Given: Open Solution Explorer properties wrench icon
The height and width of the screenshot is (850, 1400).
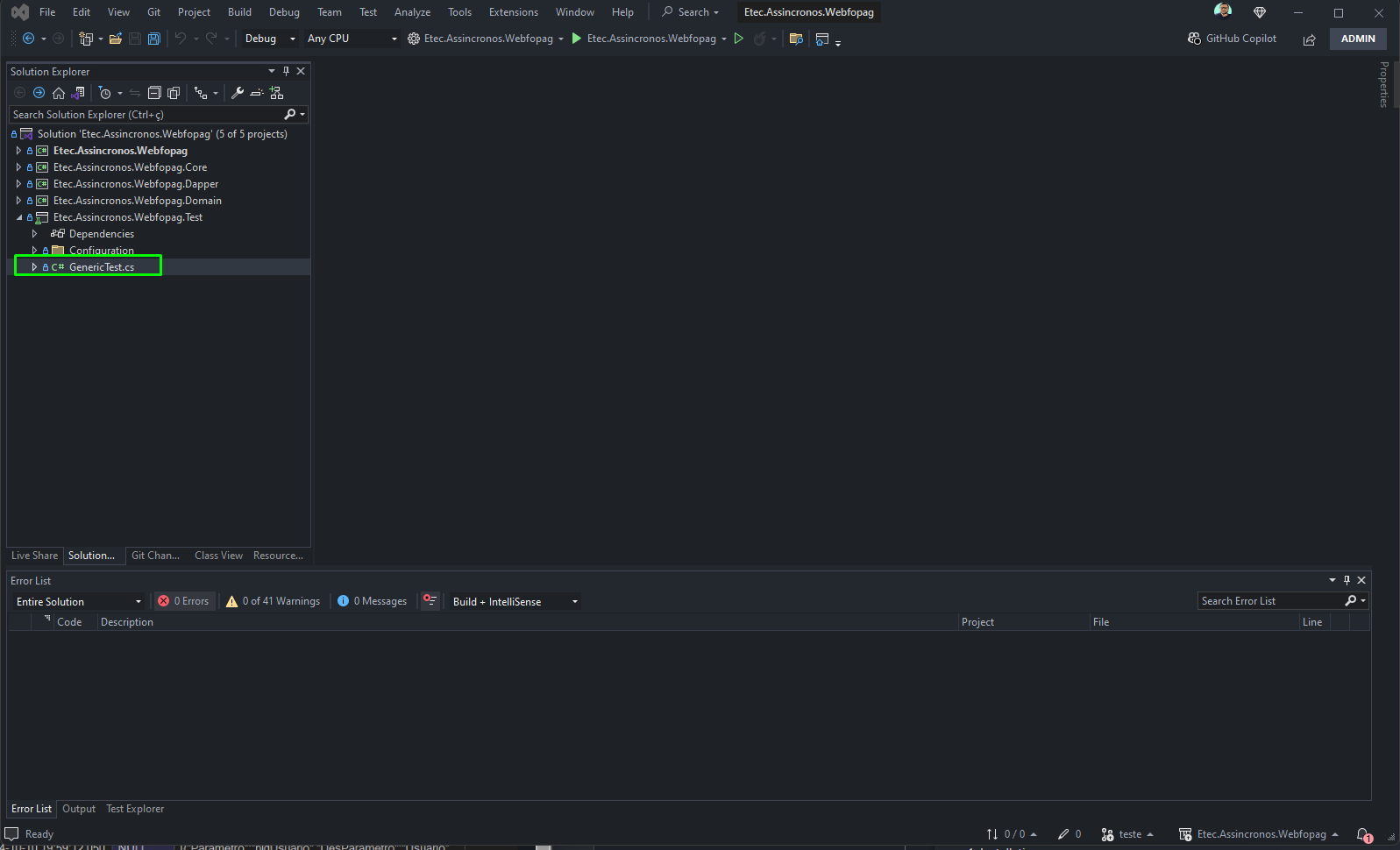Looking at the screenshot, I should [237, 93].
